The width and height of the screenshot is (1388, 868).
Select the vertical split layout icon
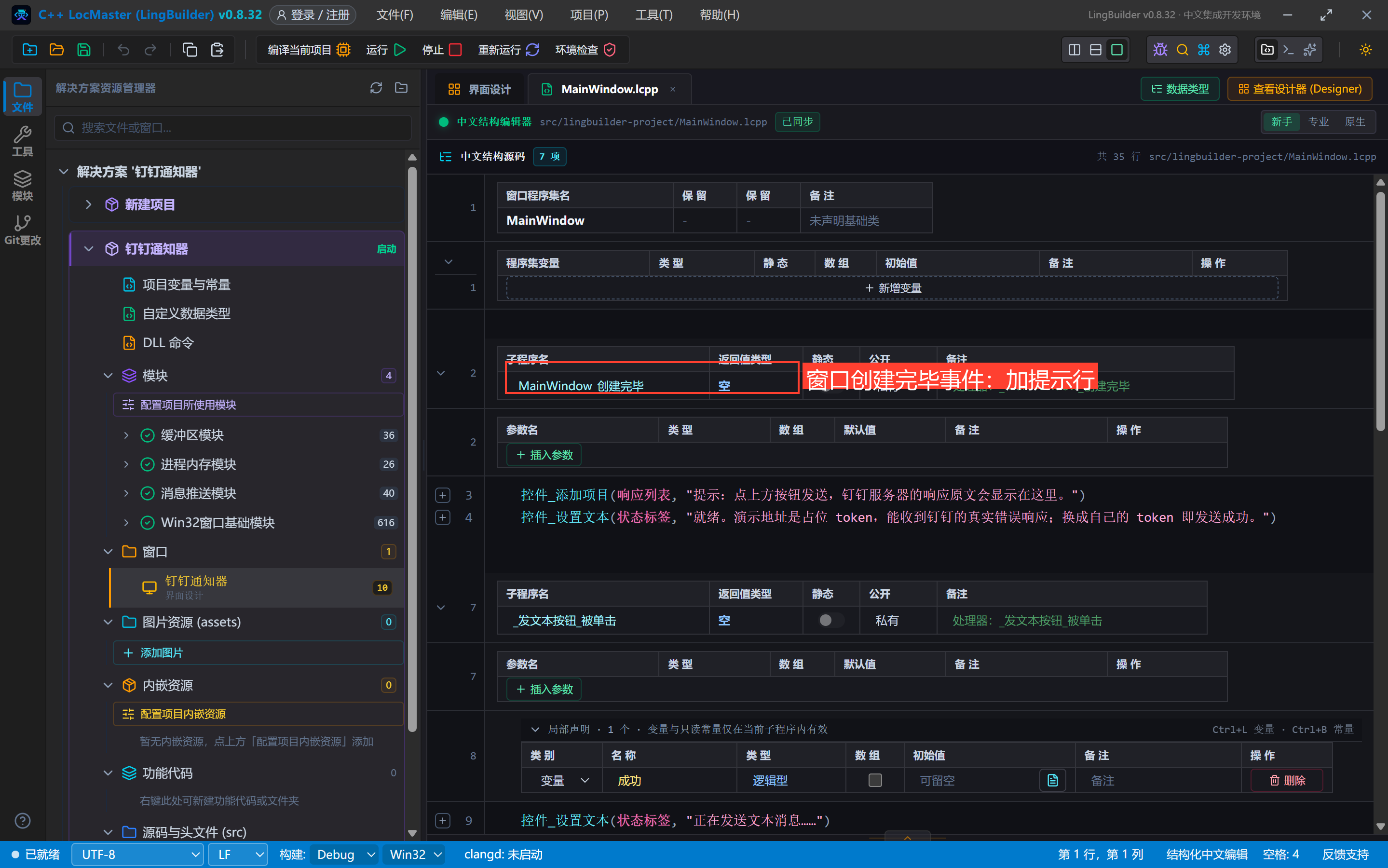pos(1074,50)
